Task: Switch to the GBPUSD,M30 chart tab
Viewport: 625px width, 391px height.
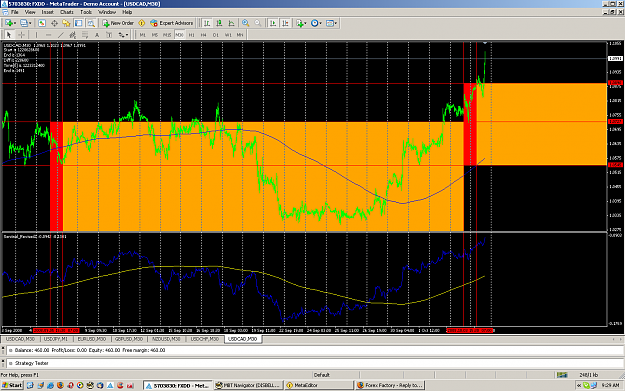Action: click(x=129, y=339)
